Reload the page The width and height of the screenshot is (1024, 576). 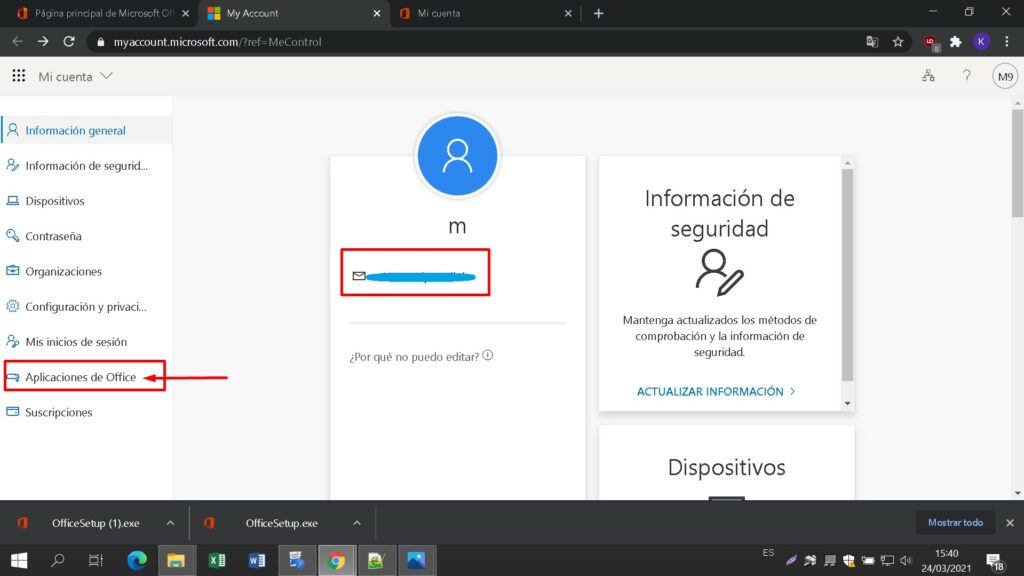pyautogui.click(x=69, y=42)
